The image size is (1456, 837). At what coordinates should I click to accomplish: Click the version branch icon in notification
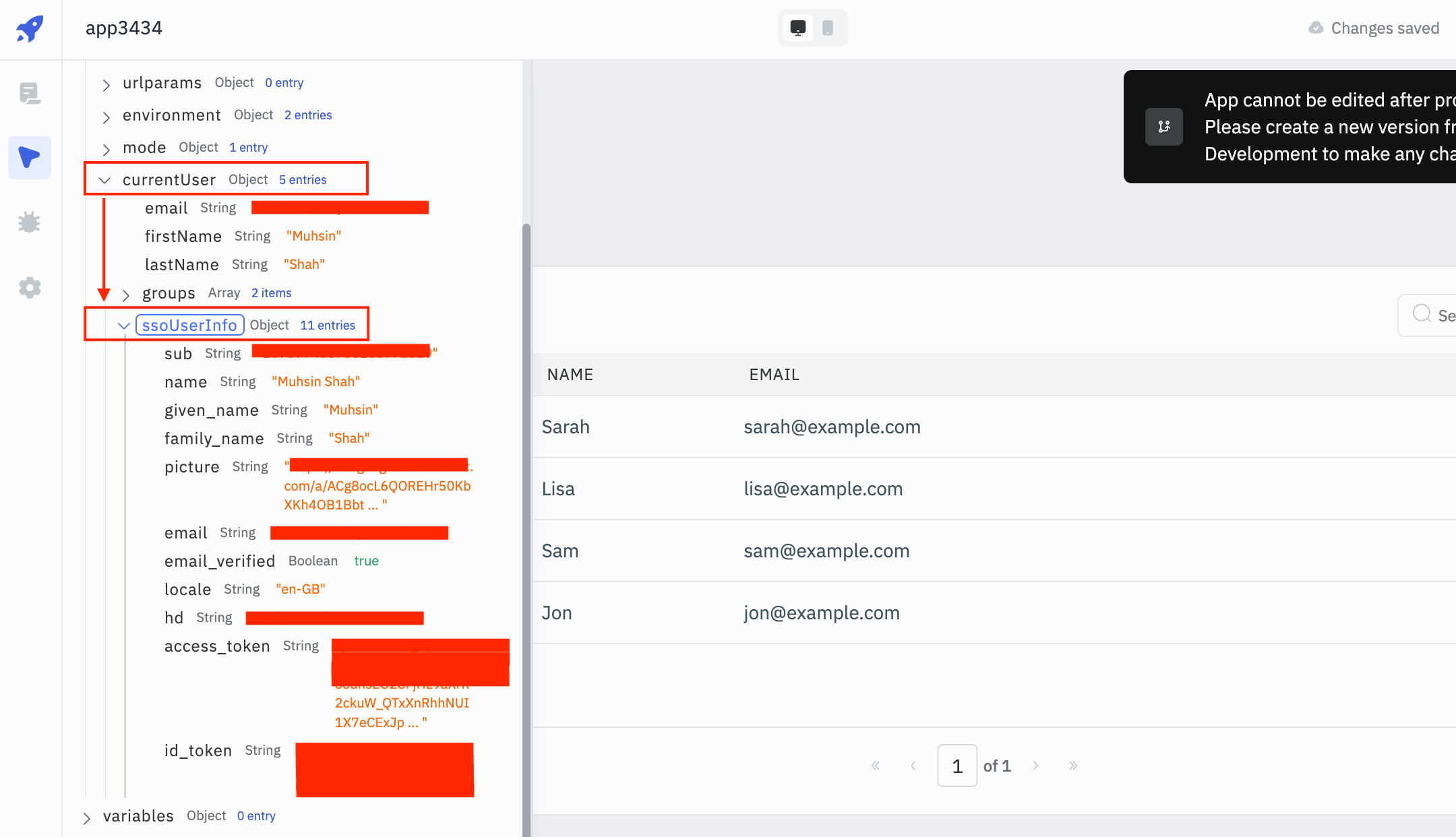coord(1164,127)
